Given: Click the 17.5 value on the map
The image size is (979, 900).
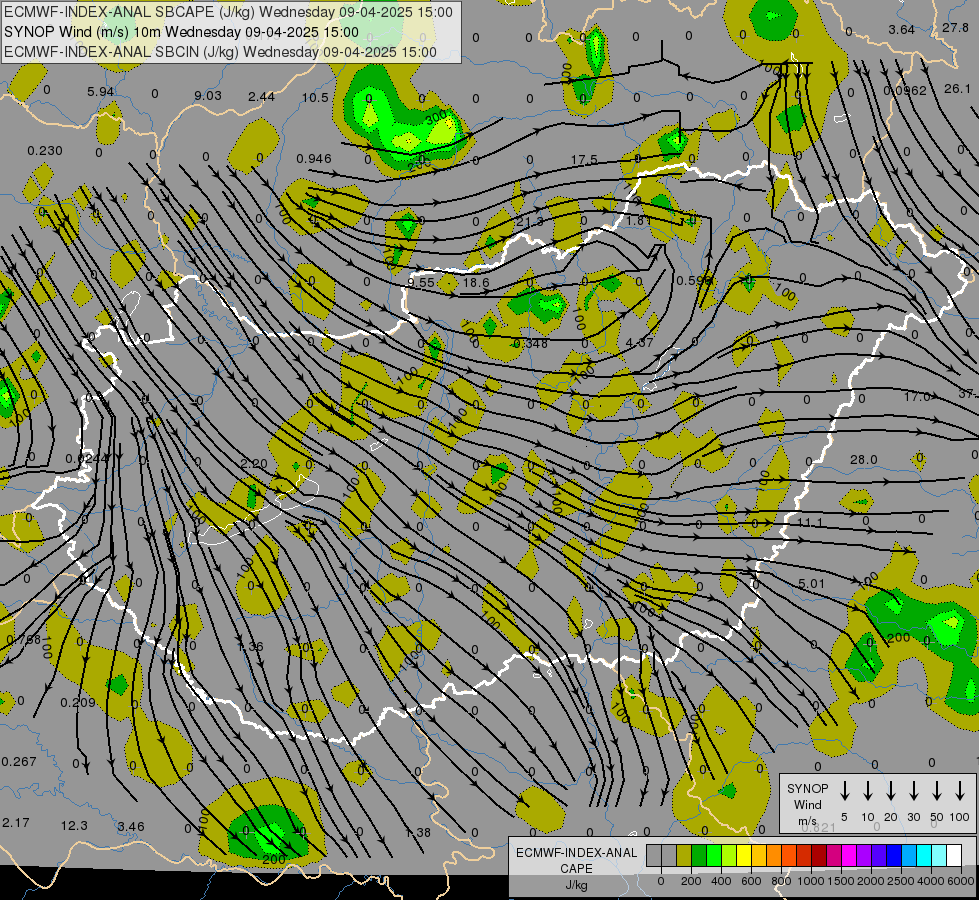Looking at the screenshot, I should tap(584, 160).
